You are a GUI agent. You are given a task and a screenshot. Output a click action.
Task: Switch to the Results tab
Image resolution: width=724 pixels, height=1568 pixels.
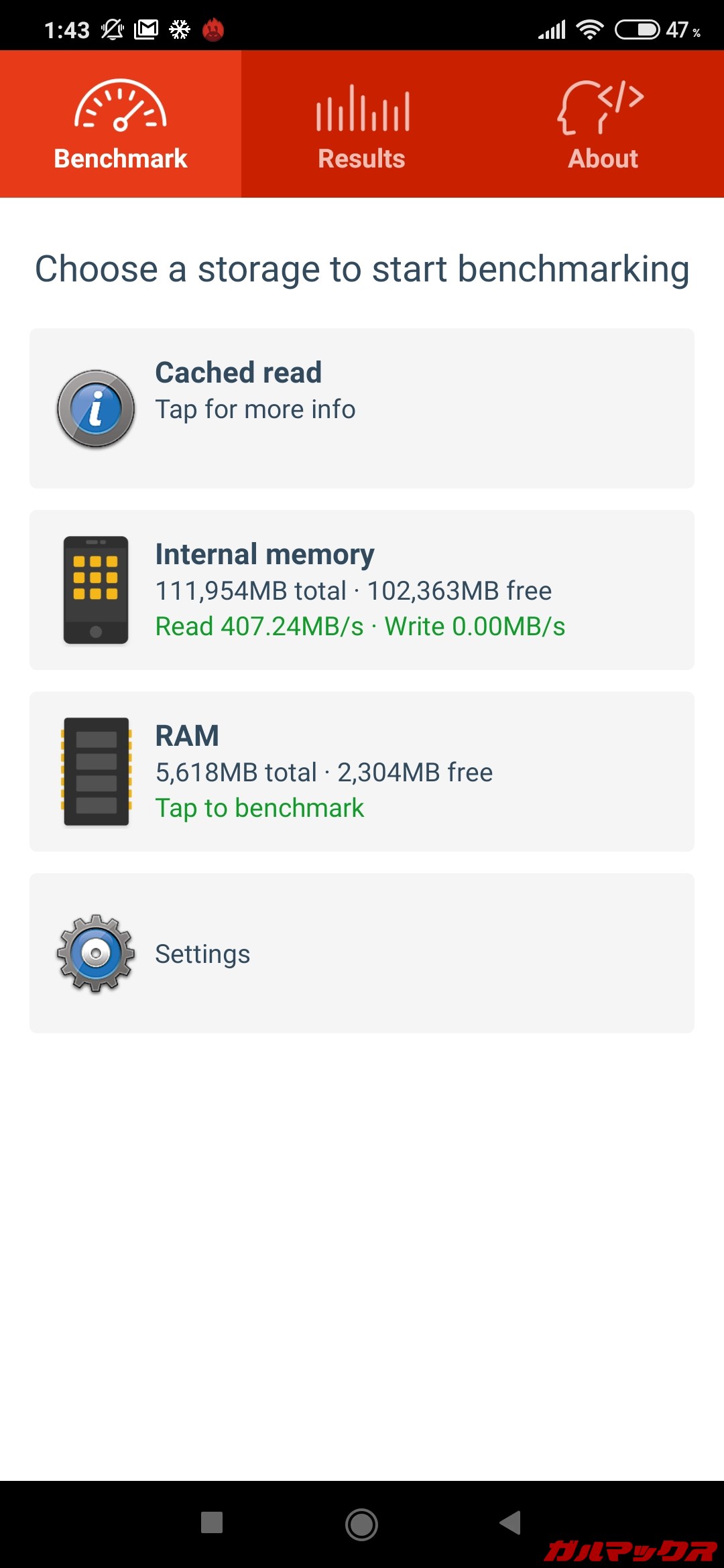(x=361, y=124)
